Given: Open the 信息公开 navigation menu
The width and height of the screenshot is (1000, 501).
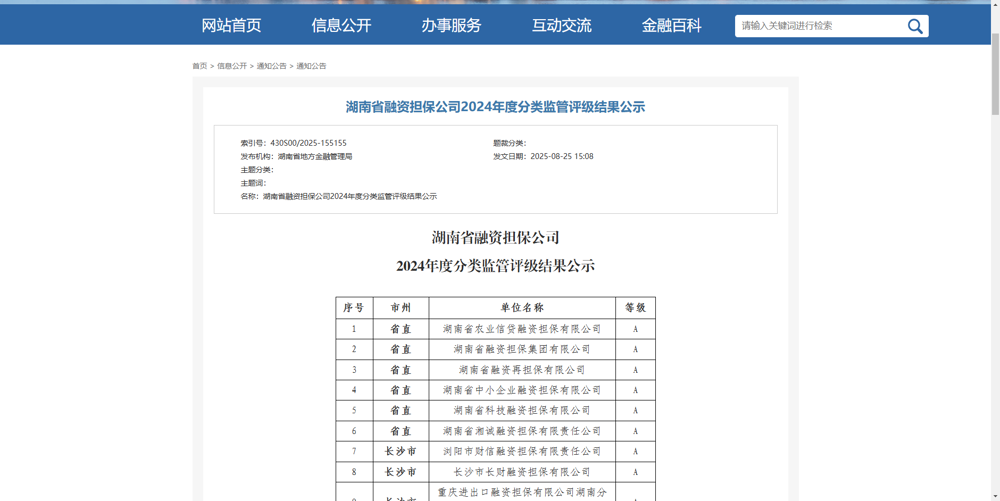Looking at the screenshot, I should (341, 25).
